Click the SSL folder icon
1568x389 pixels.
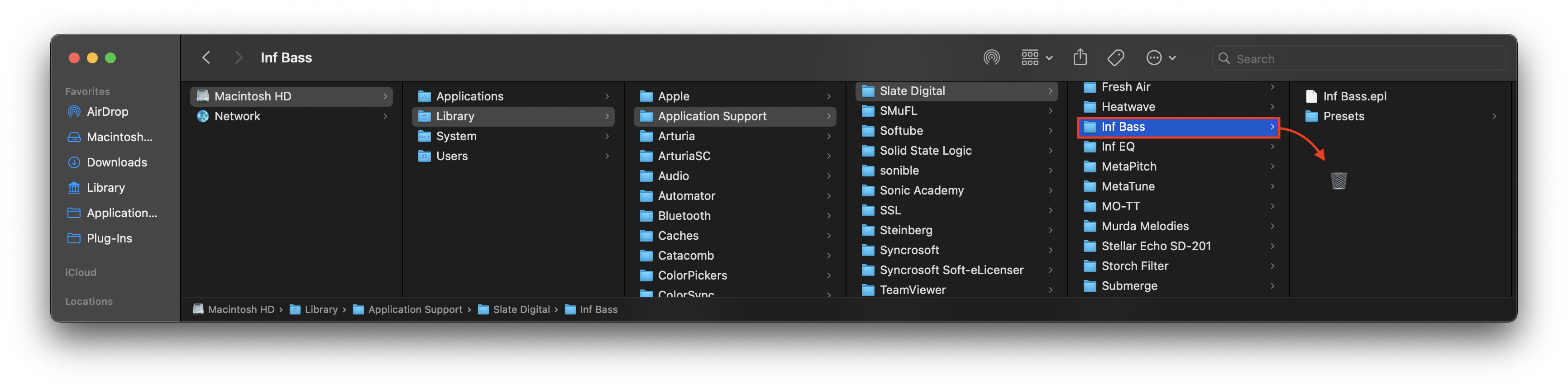(867, 211)
